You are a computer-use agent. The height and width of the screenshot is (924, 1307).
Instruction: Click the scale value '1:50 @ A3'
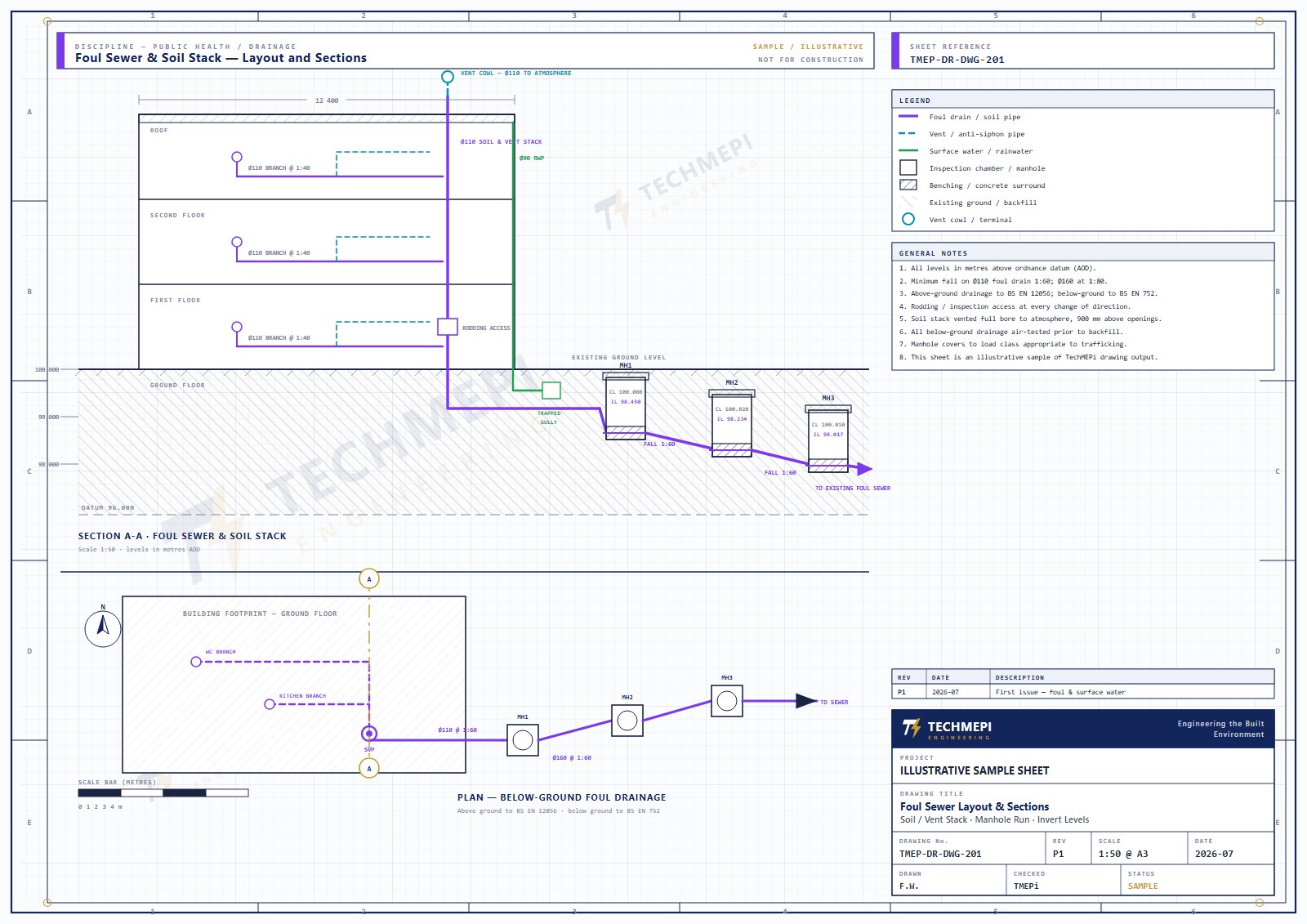(x=1123, y=854)
